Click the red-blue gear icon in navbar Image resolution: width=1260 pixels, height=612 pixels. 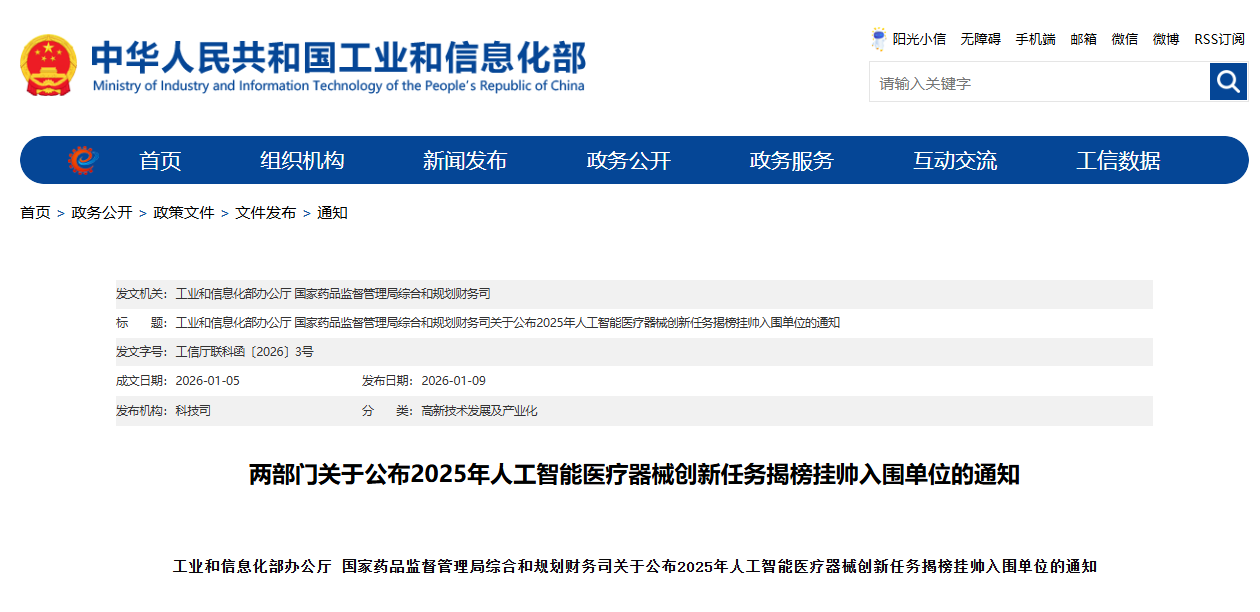click(83, 160)
